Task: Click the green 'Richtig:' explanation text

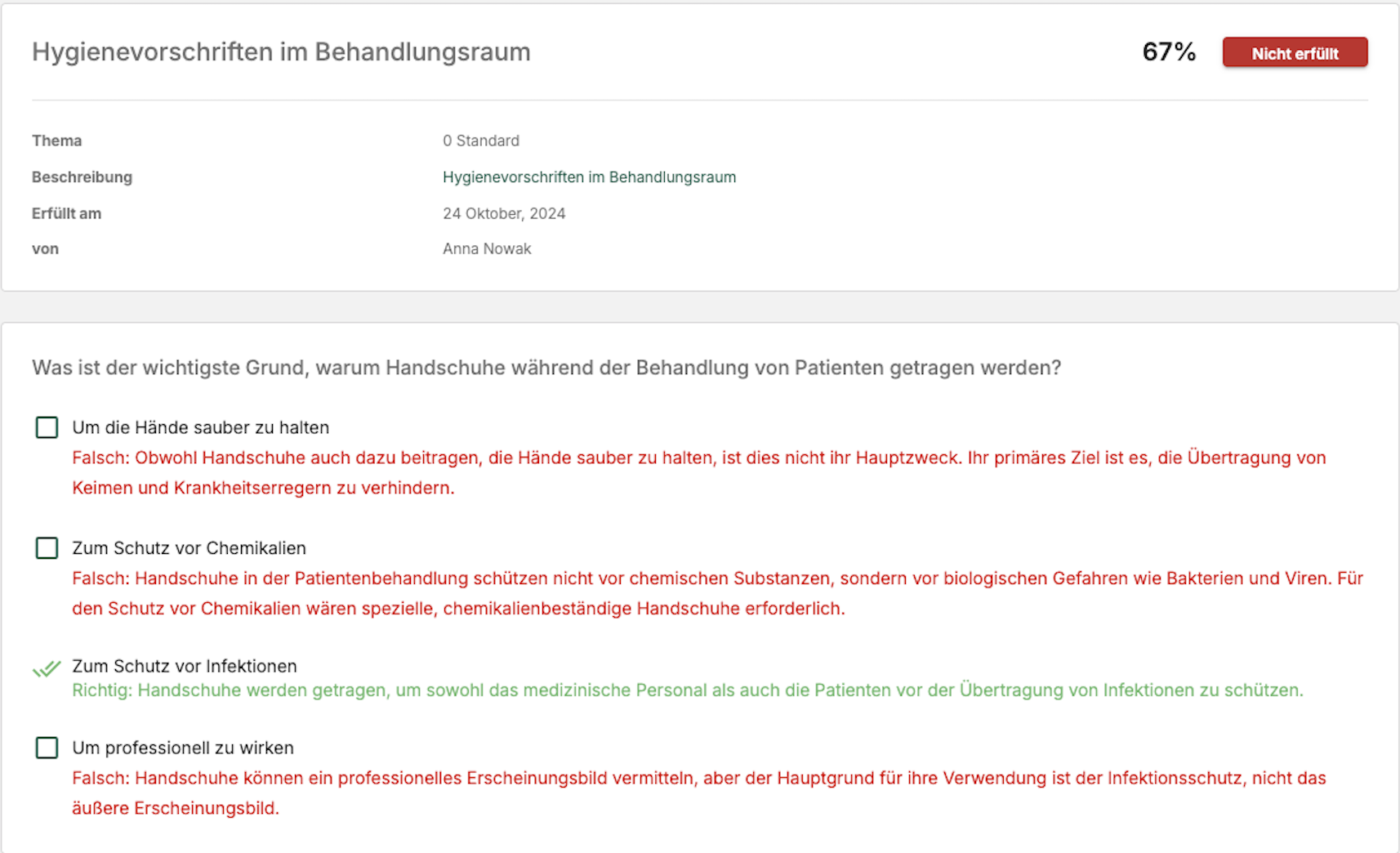Action: 687,690
